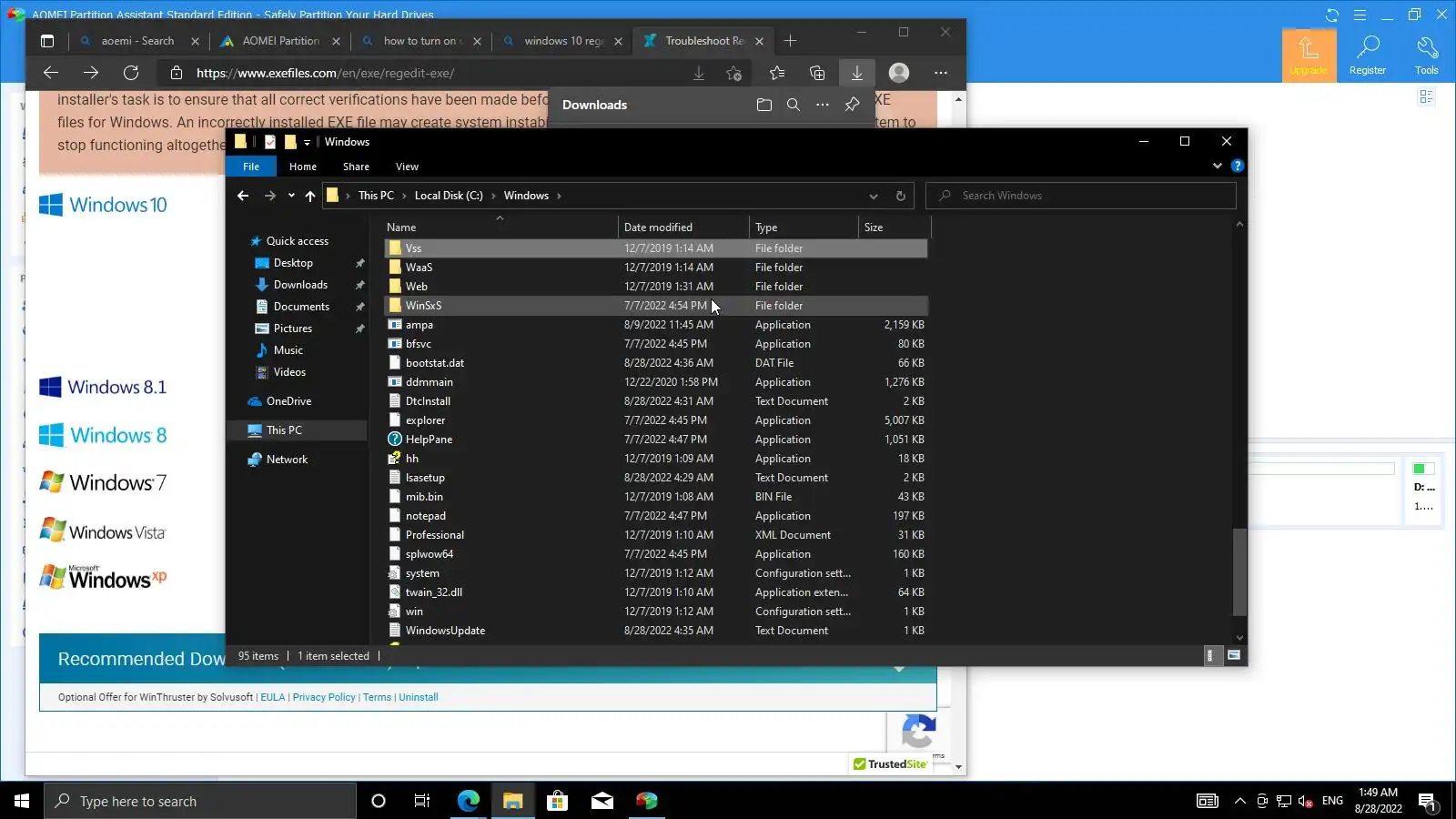Image resolution: width=1456 pixels, height=819 pixels.
Task: Select the explorer application file
Action: click(656, 420)
